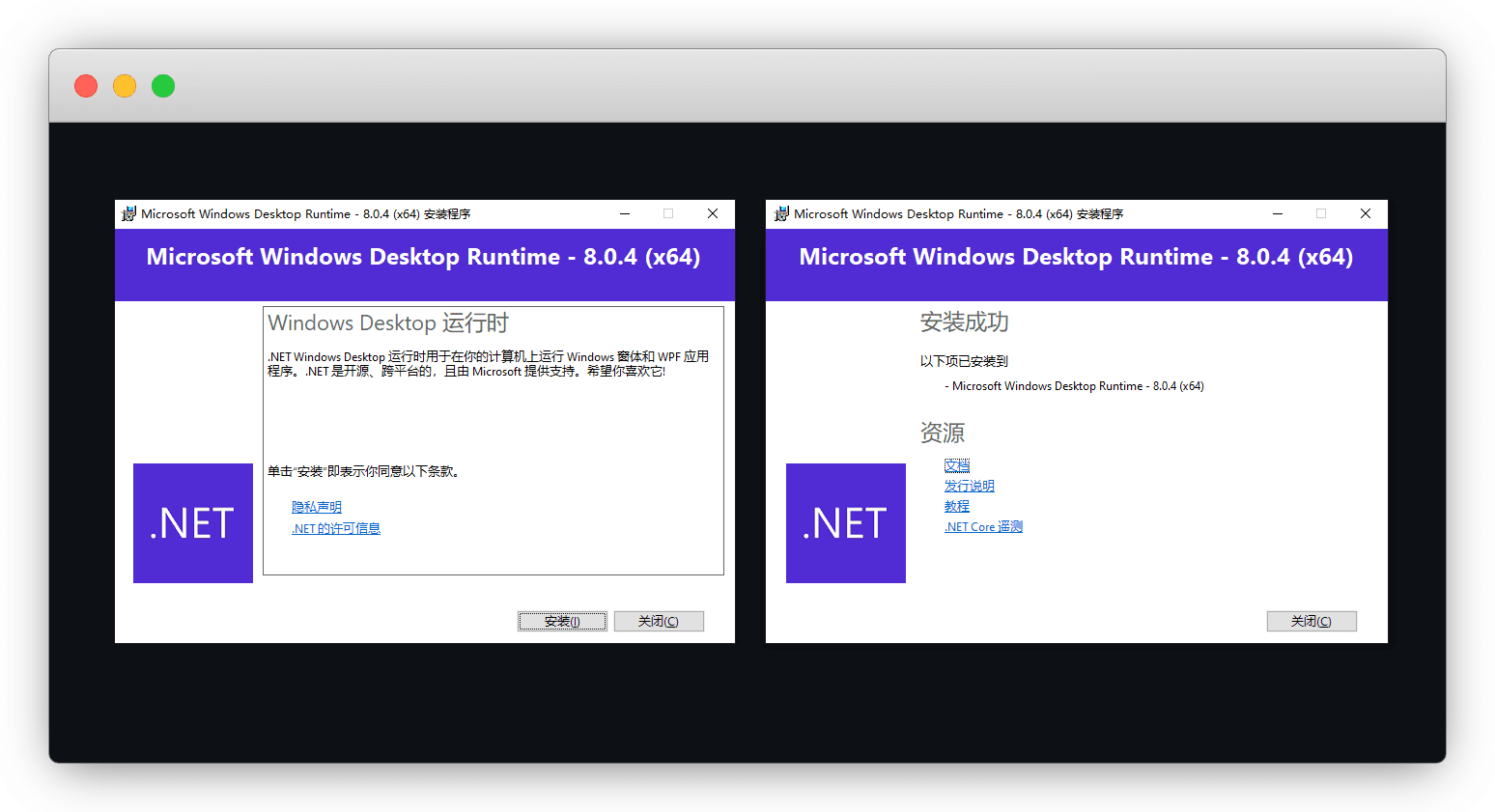Open the 文档 documentation link

point(957,465)
